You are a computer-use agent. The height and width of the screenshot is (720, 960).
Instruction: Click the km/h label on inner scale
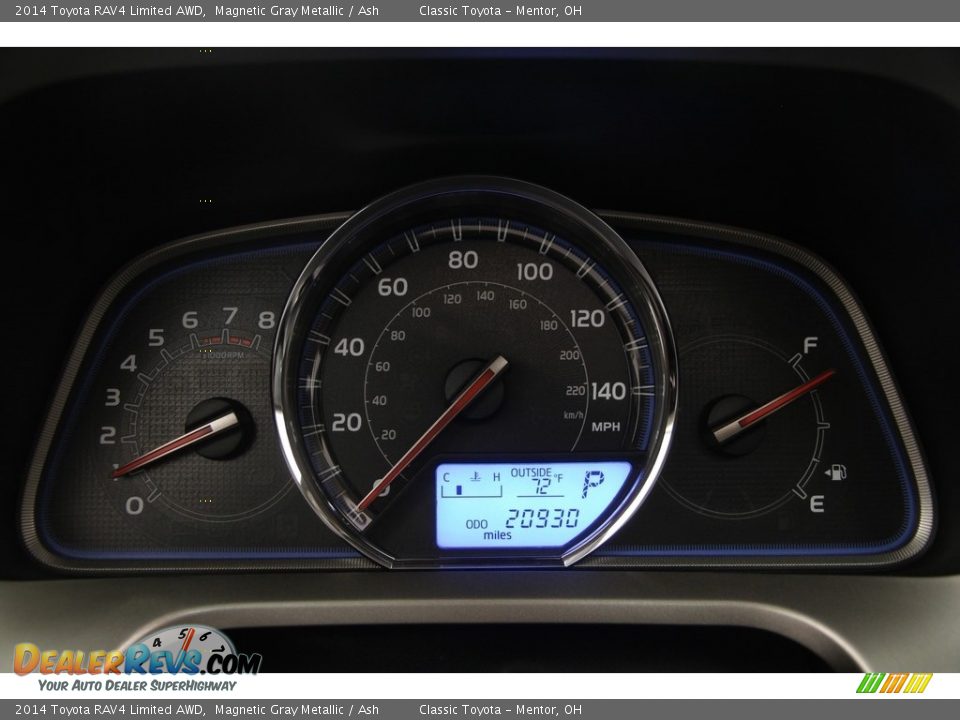click(573, 415)
